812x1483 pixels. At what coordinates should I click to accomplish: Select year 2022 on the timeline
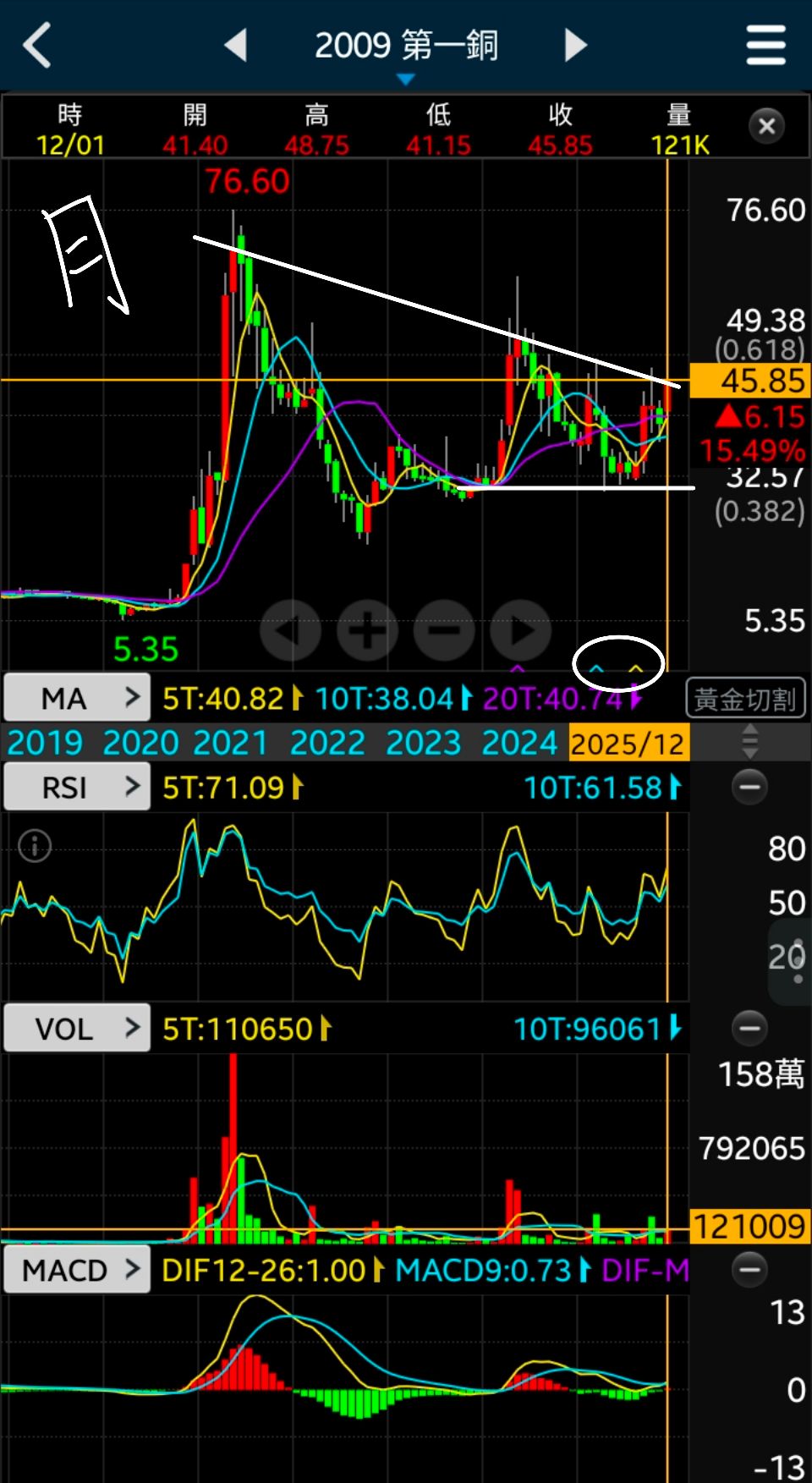click(327, 743)
